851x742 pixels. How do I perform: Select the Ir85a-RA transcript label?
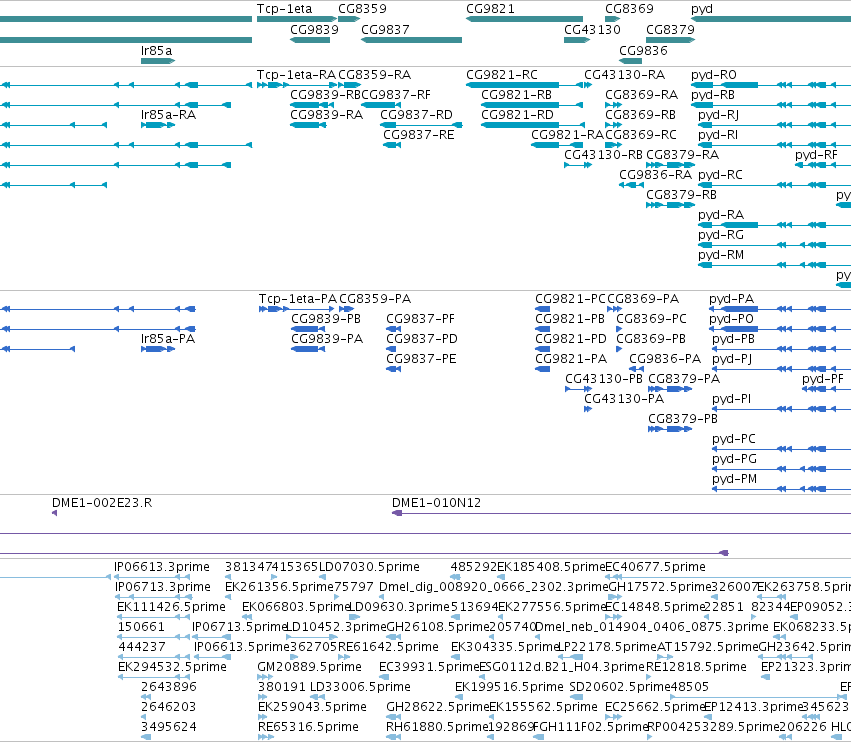(168, 115)
